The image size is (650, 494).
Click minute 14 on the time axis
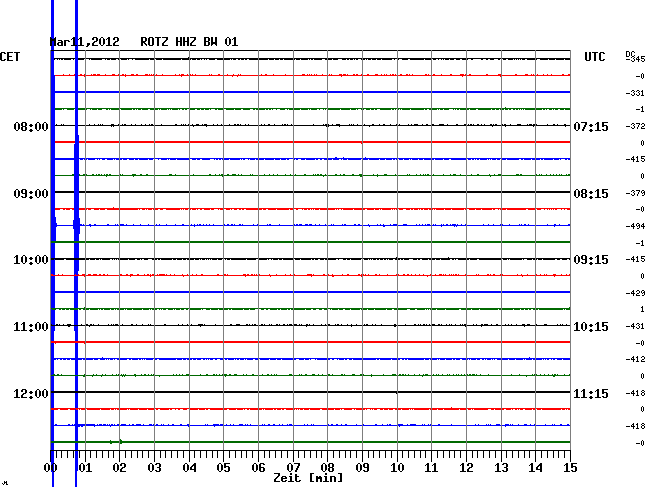pos(535,468)
